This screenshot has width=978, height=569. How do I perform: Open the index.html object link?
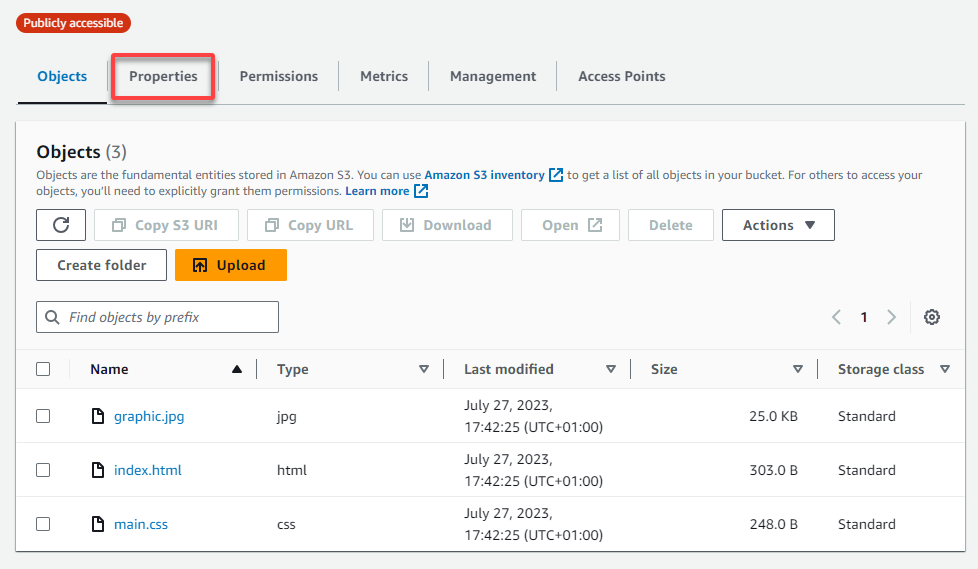tap(148, 470)
